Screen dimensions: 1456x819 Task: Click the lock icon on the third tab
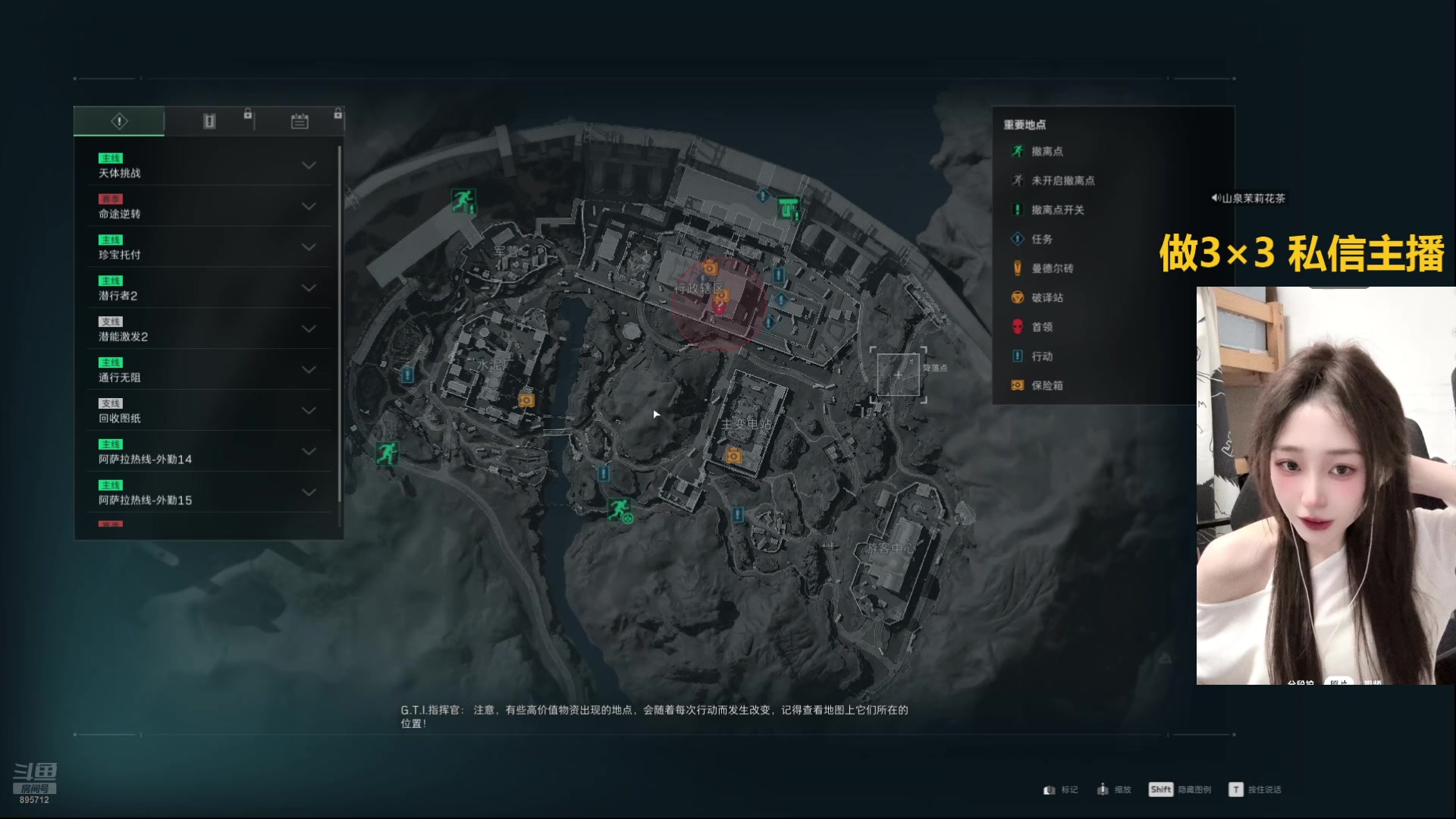[x=338, y=114]
